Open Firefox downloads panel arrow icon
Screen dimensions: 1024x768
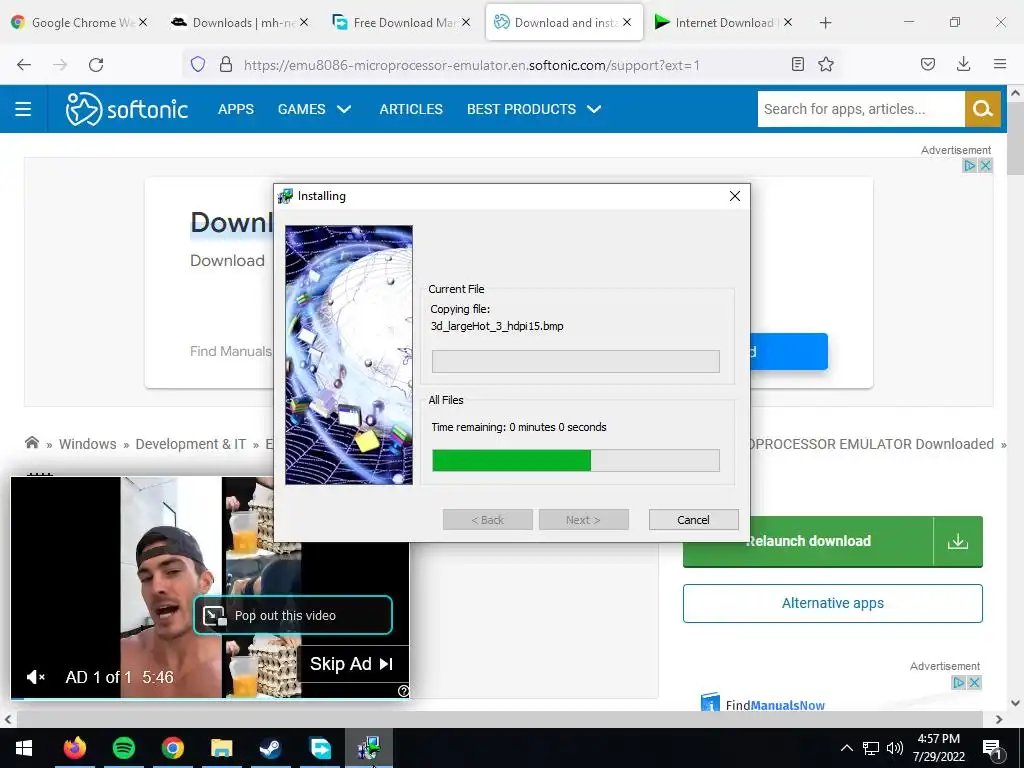pyautogui.click(x=963, y=64)
